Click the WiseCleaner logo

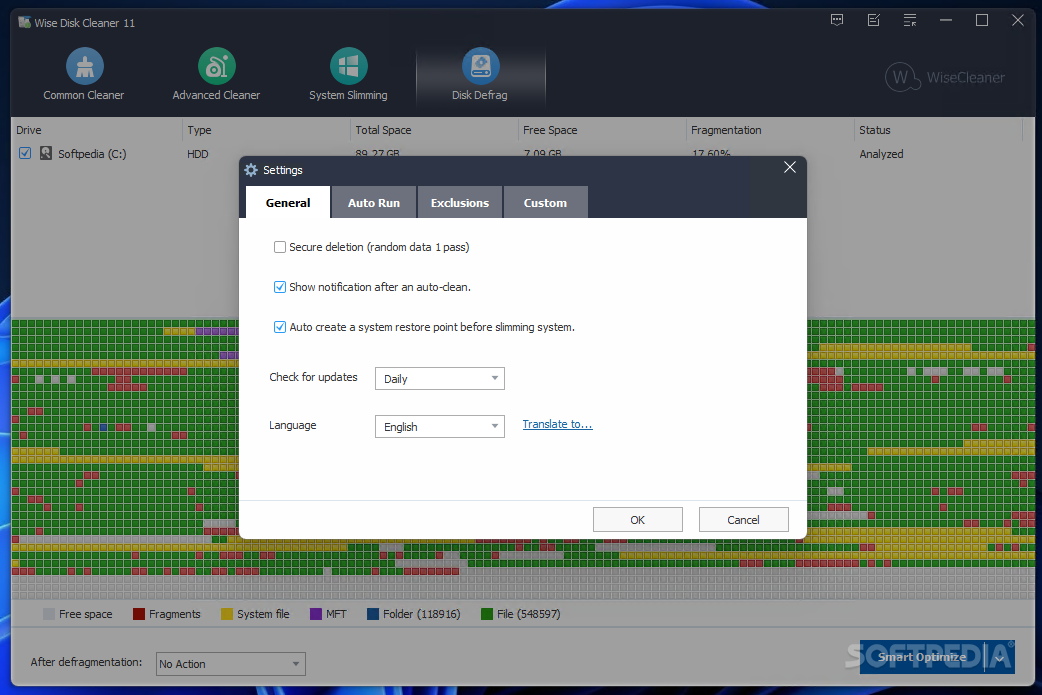945,78
